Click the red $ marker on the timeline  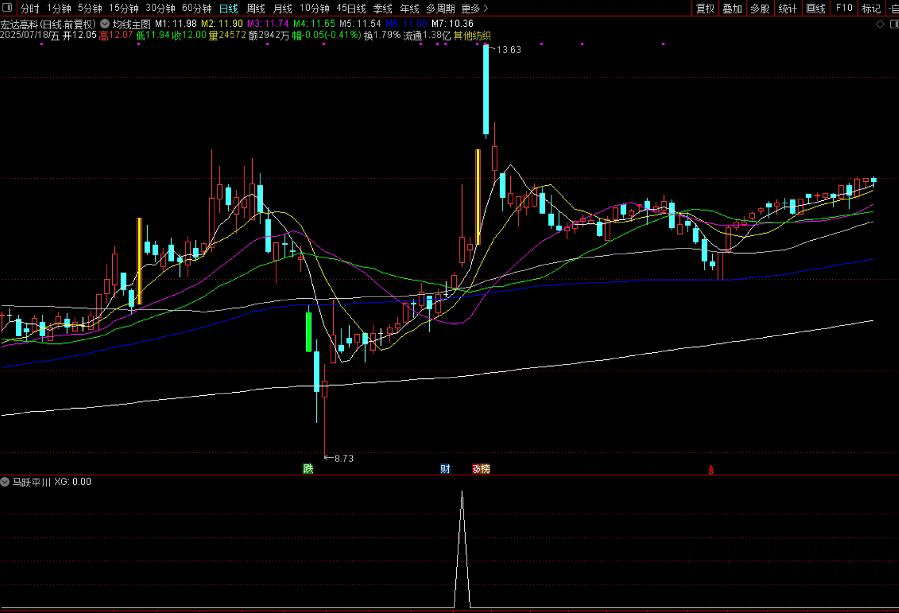tap(711, 469)
